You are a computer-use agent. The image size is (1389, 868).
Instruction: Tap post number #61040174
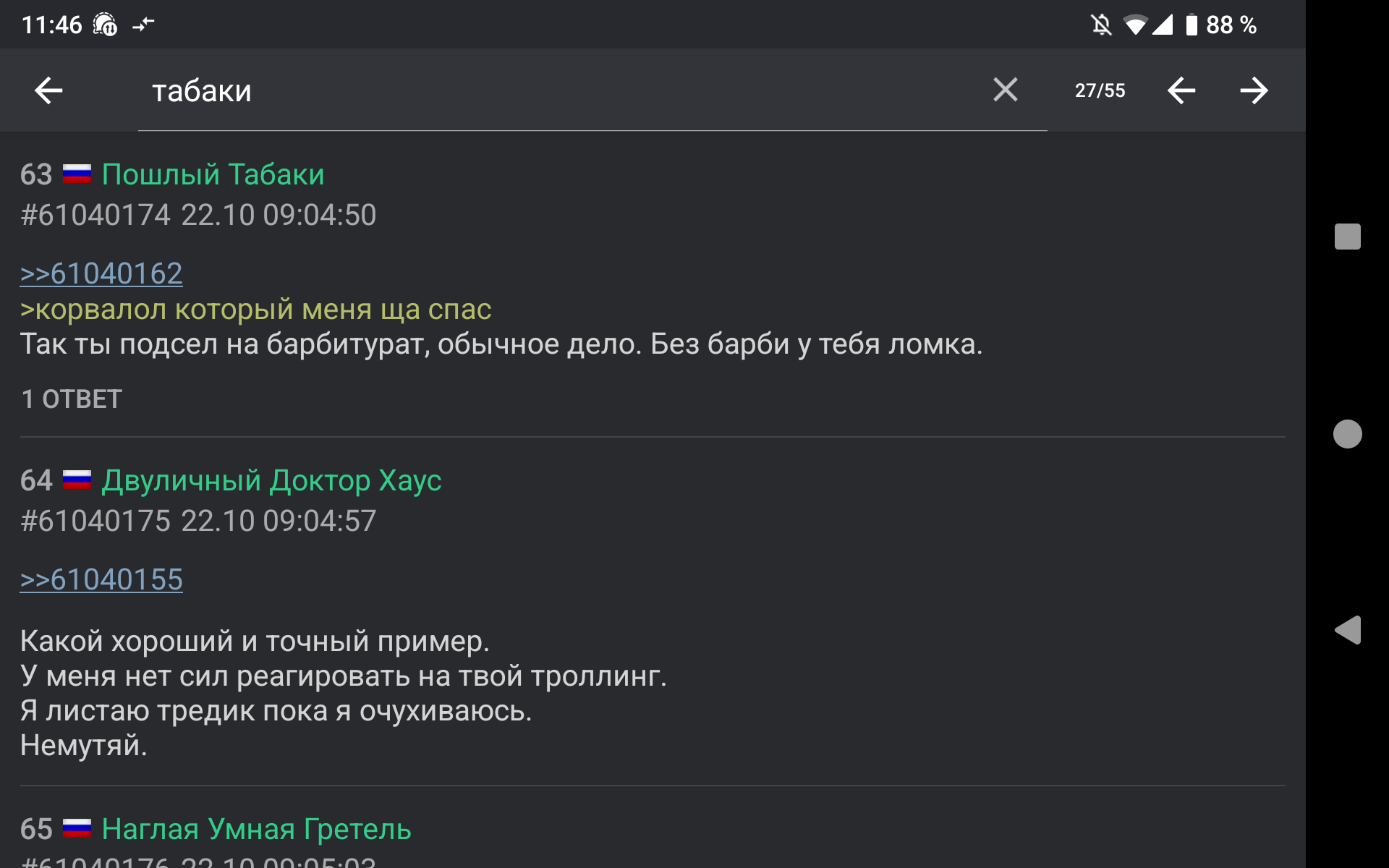95,215
